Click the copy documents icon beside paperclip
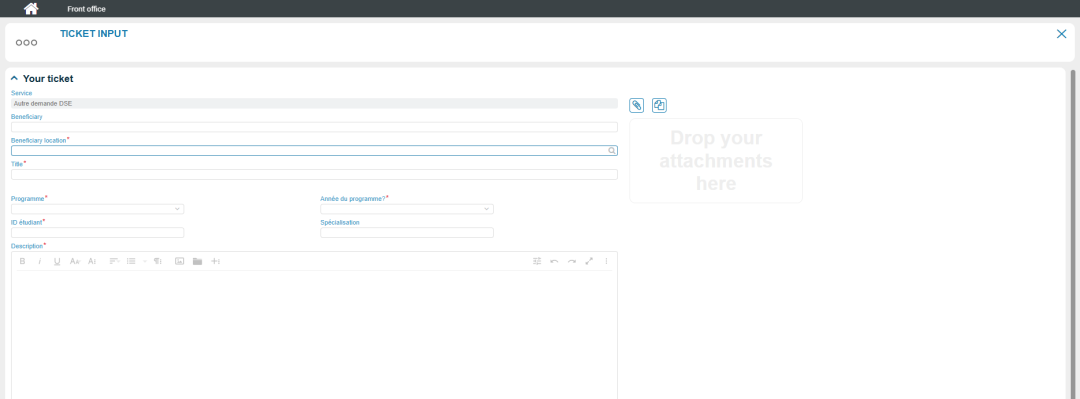The image size is (1080, 399). [659, 105]
